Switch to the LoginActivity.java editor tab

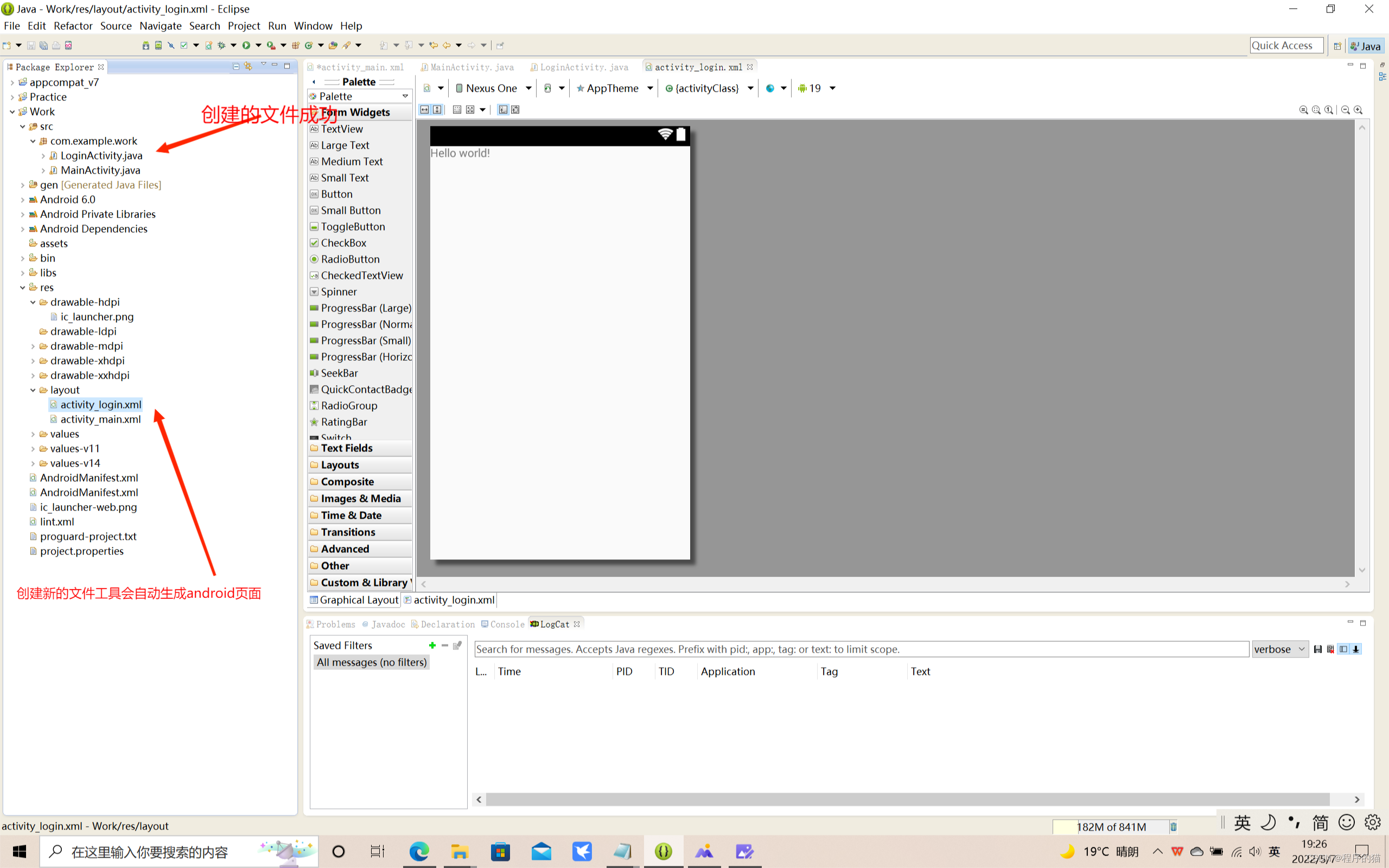[x=583, y=67]
